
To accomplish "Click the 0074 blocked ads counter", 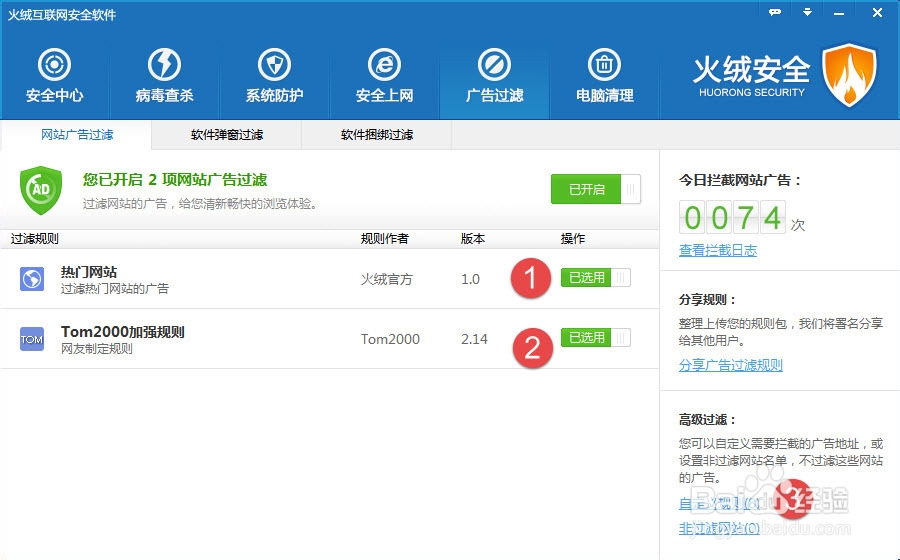I will [x=732, y=217].
